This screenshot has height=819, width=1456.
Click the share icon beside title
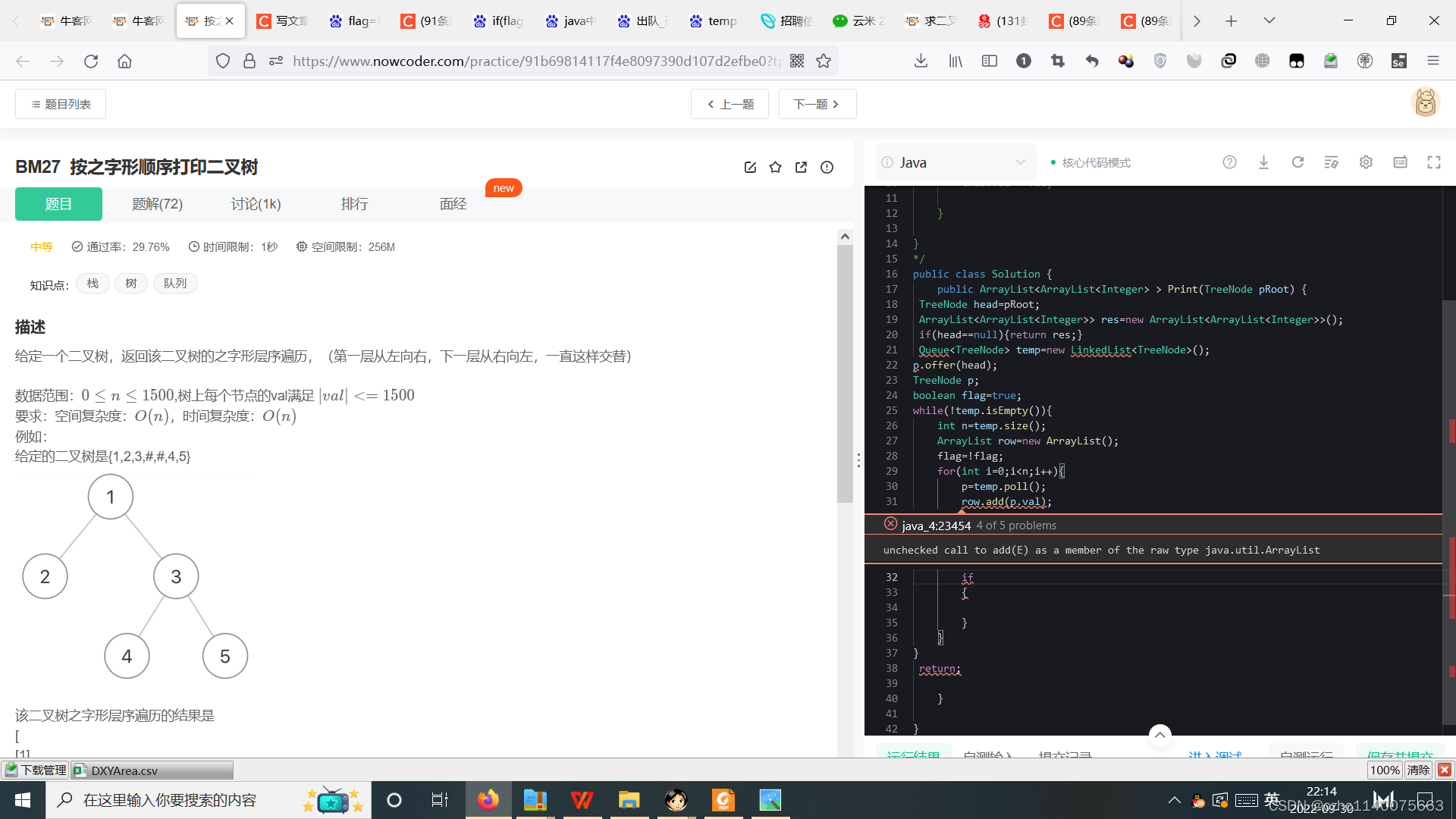(801, 168)
